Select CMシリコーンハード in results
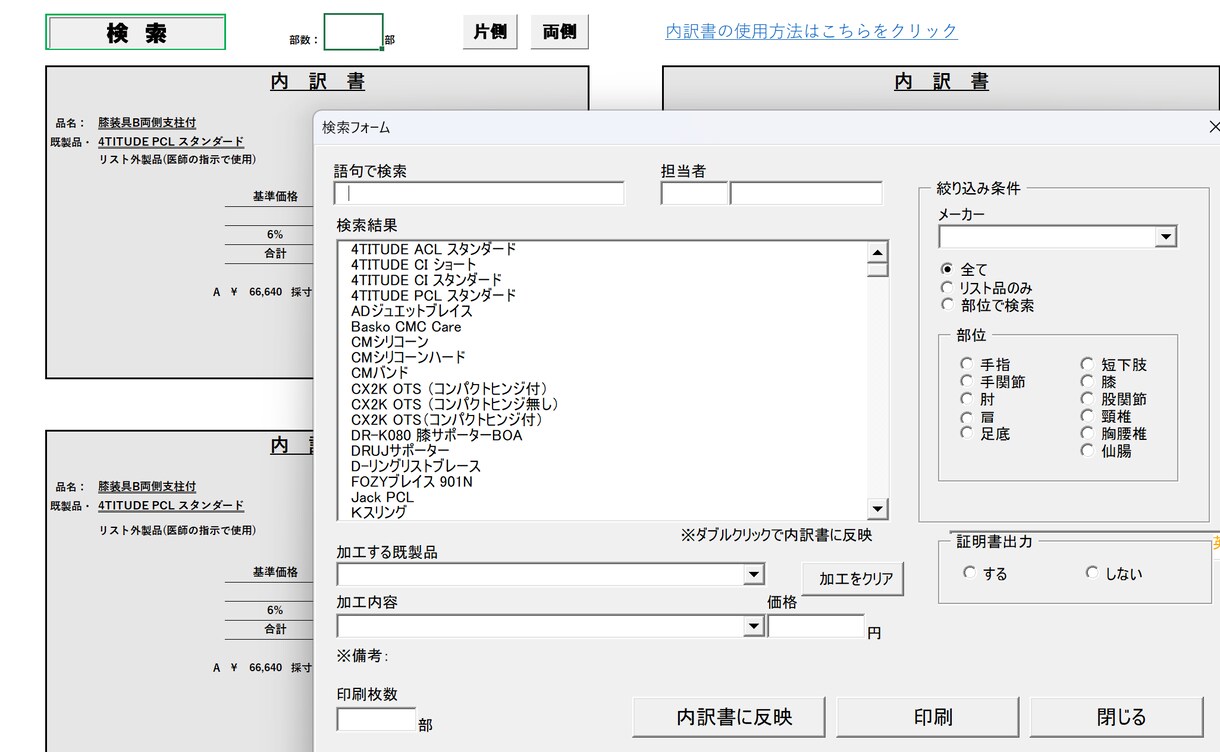 point(408,357)
